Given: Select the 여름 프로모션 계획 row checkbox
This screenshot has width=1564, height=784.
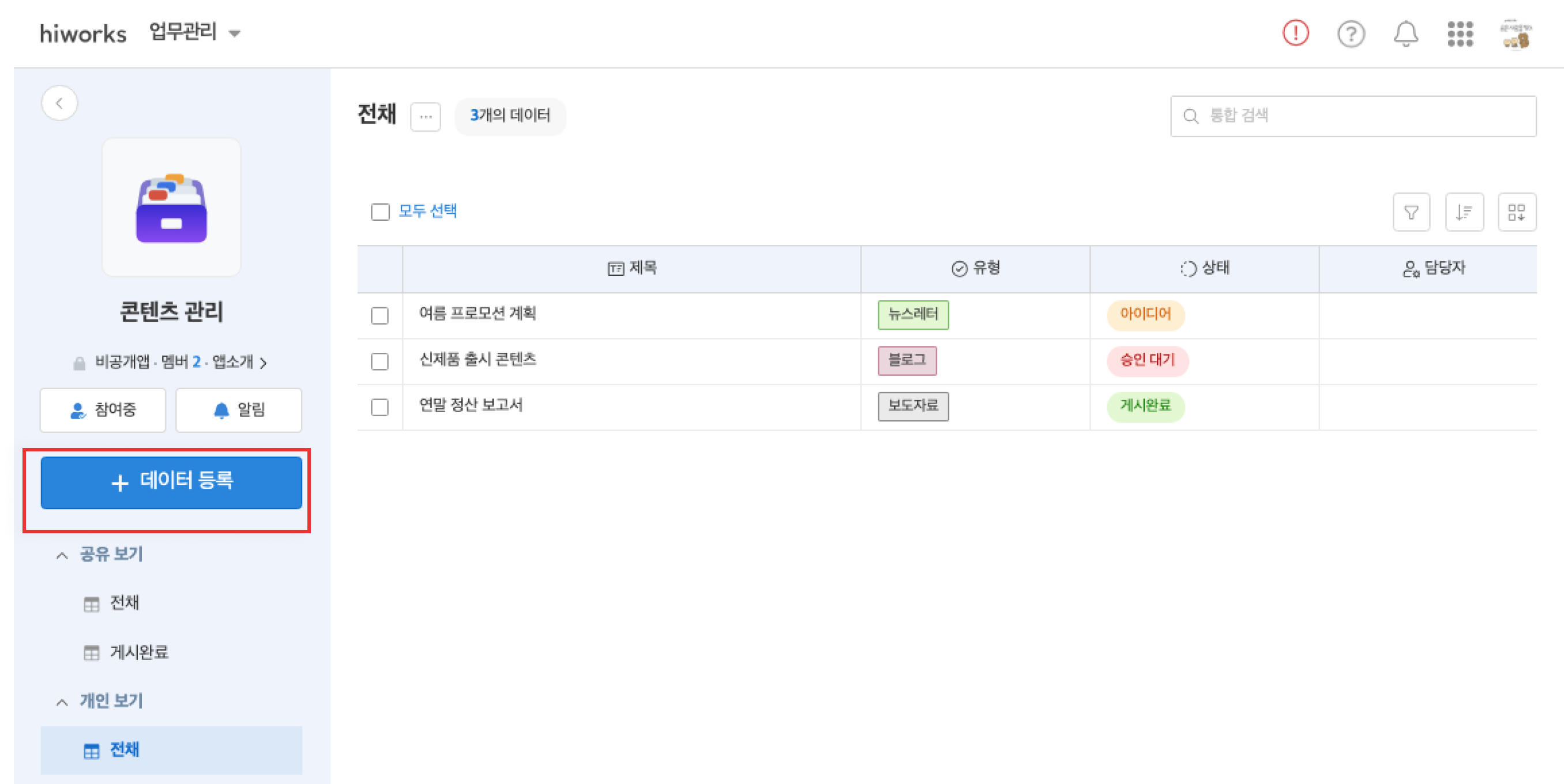Looking at the screenshot, I should (x=380, y=315).
